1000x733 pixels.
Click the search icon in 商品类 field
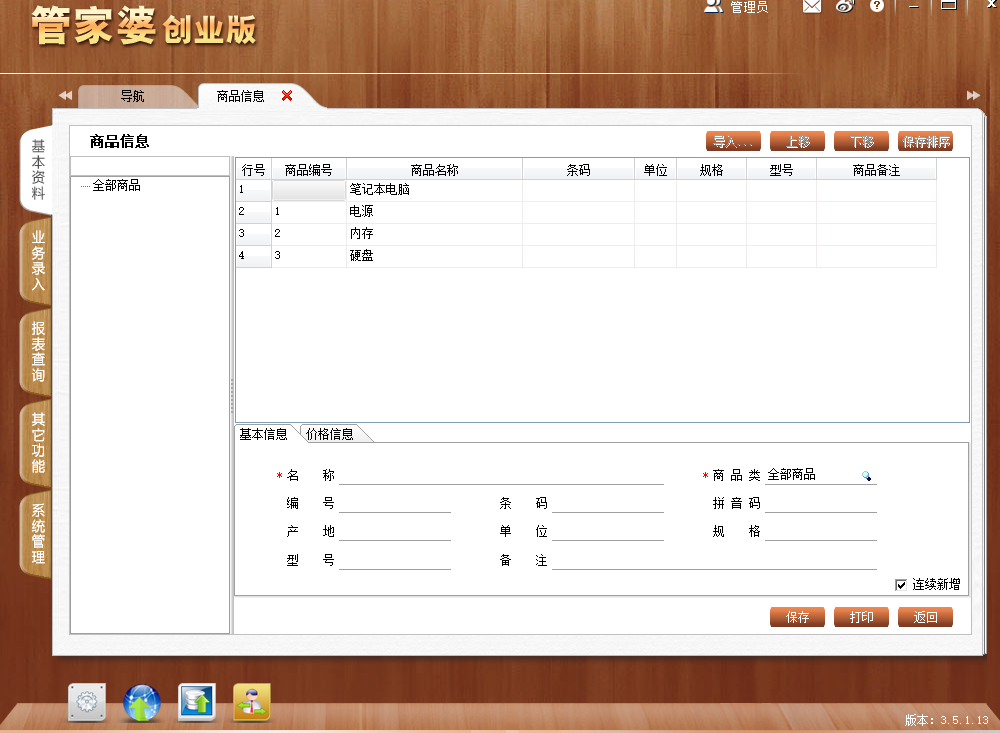tap(866, 476)
